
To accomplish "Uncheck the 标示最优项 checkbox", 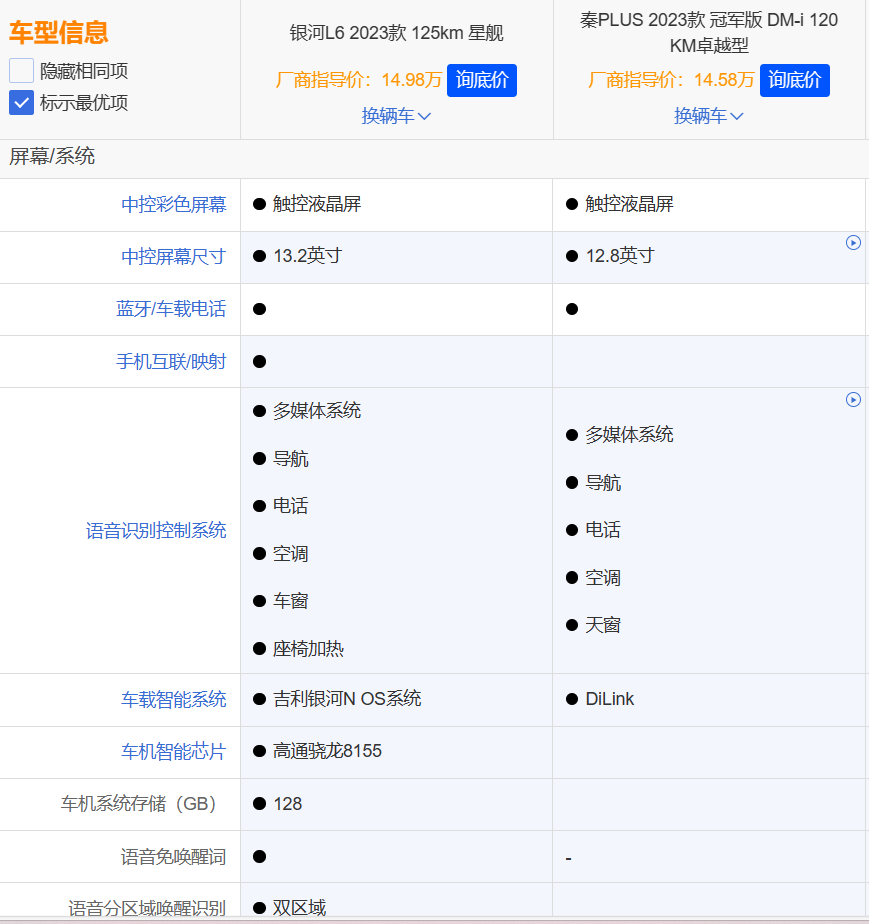I will tap(22, 103).
